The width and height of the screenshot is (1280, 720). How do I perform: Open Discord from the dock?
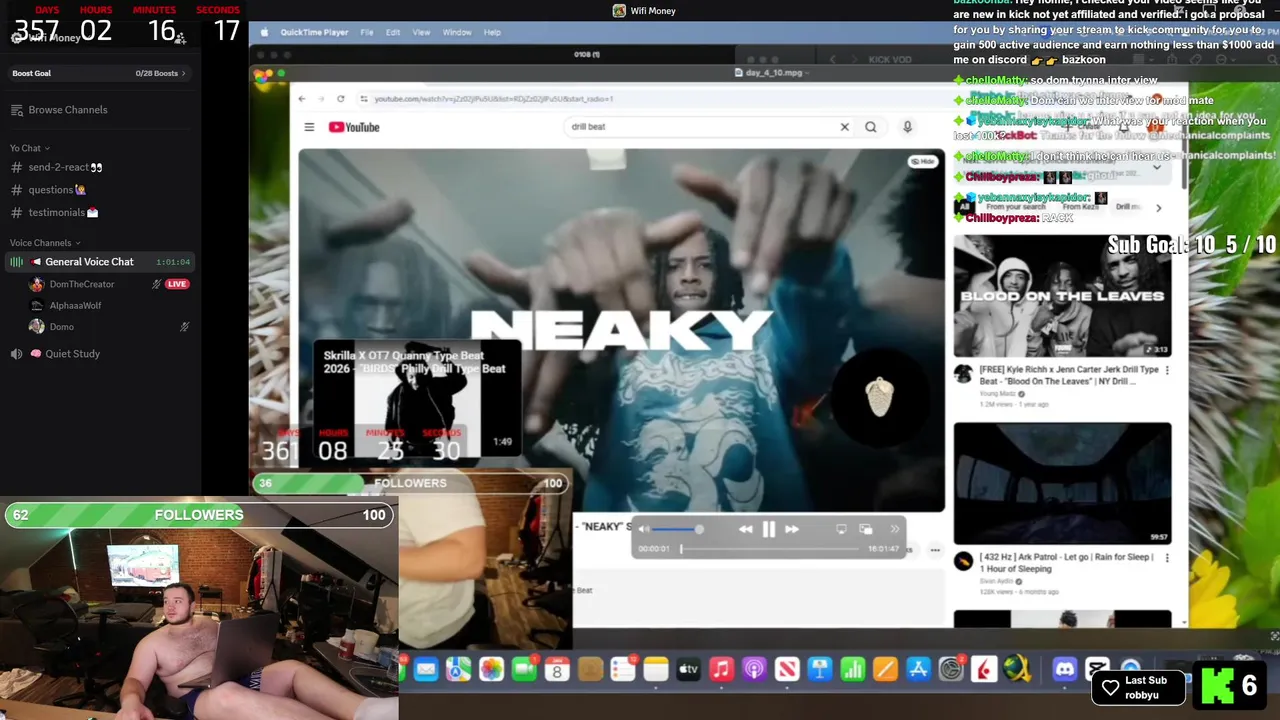[x=1064, y=669]
